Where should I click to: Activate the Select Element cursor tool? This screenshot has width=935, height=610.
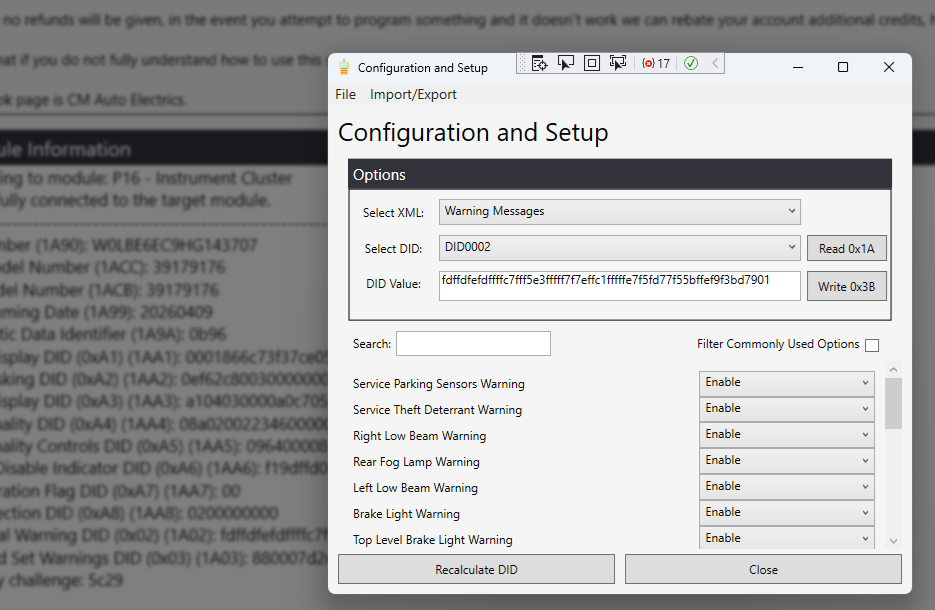(565, 63)
